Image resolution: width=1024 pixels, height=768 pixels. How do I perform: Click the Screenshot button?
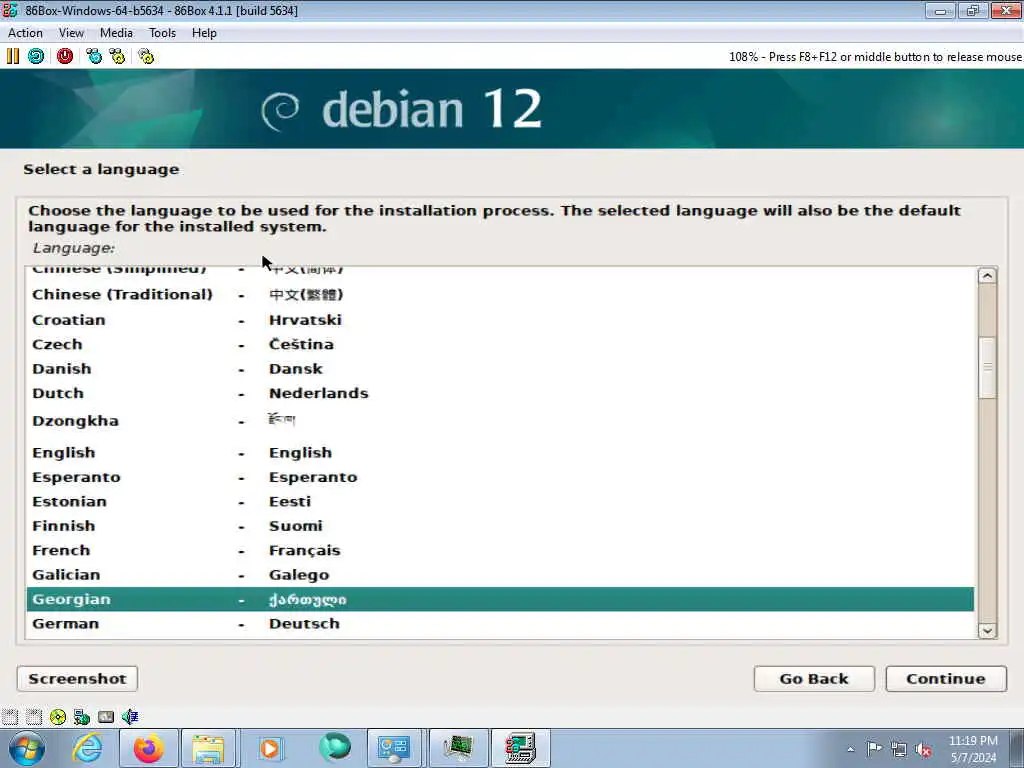click(x=77, y=679)
